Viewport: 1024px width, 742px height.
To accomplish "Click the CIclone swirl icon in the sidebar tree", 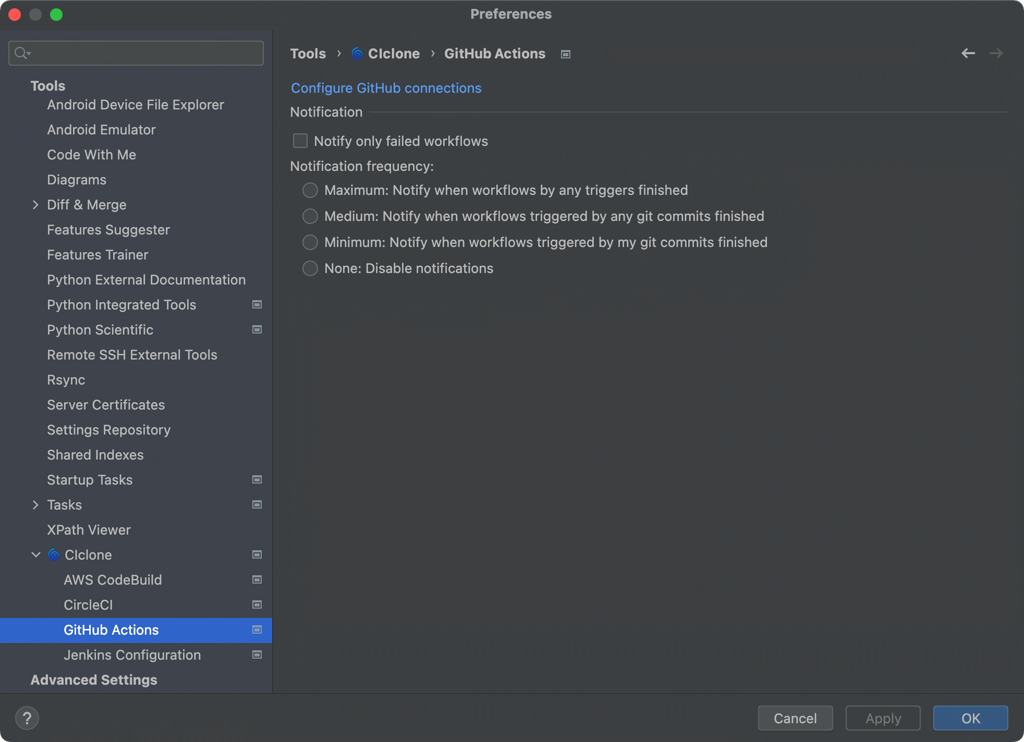I will (54, 555).
